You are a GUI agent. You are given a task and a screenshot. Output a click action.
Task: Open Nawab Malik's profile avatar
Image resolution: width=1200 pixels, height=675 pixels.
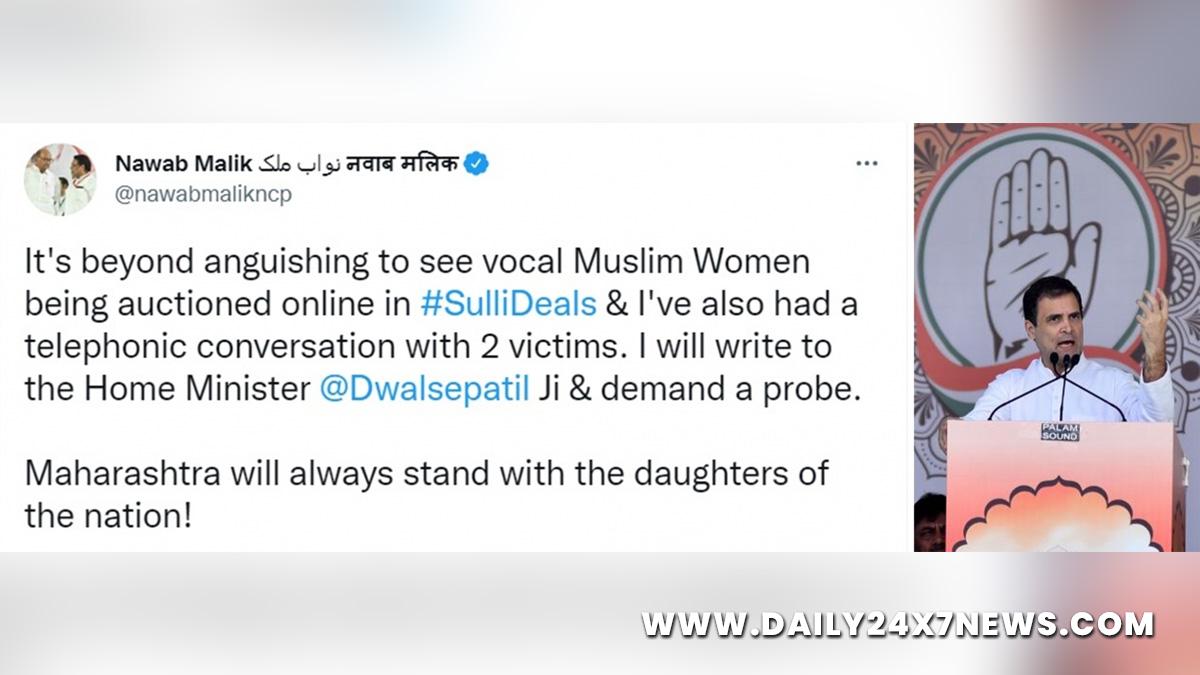60,179
